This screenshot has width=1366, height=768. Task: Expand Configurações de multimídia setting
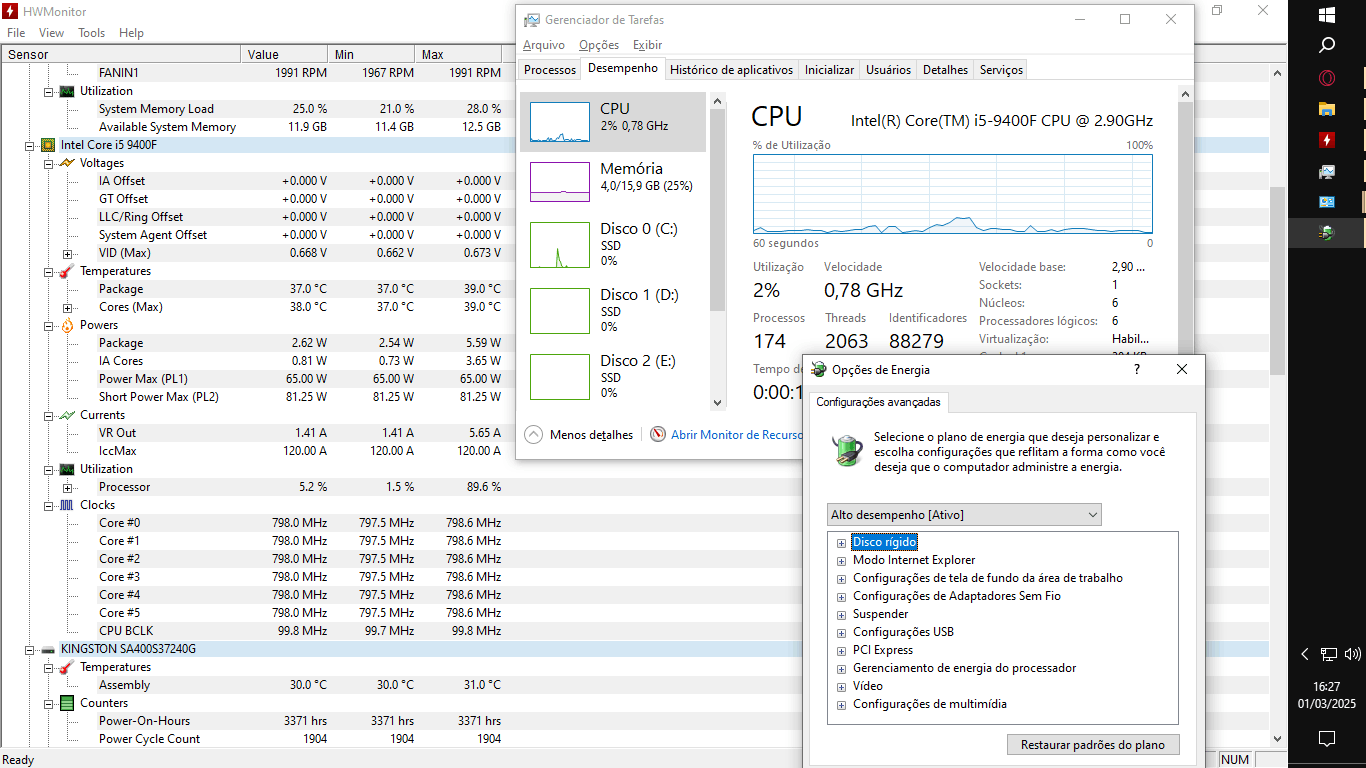(x=842, y=705)
